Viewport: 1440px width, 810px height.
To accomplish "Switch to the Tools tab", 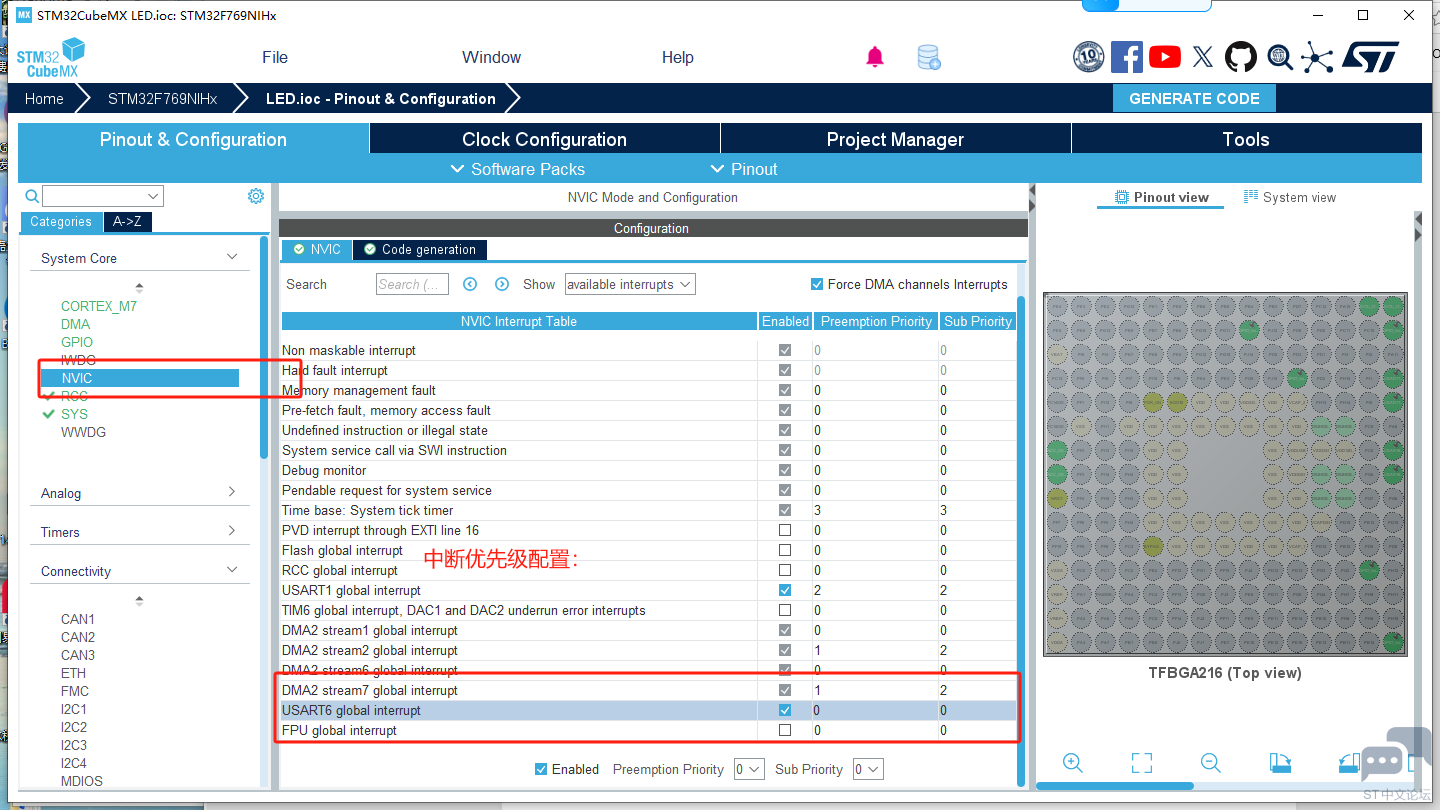I will 1246,139.
